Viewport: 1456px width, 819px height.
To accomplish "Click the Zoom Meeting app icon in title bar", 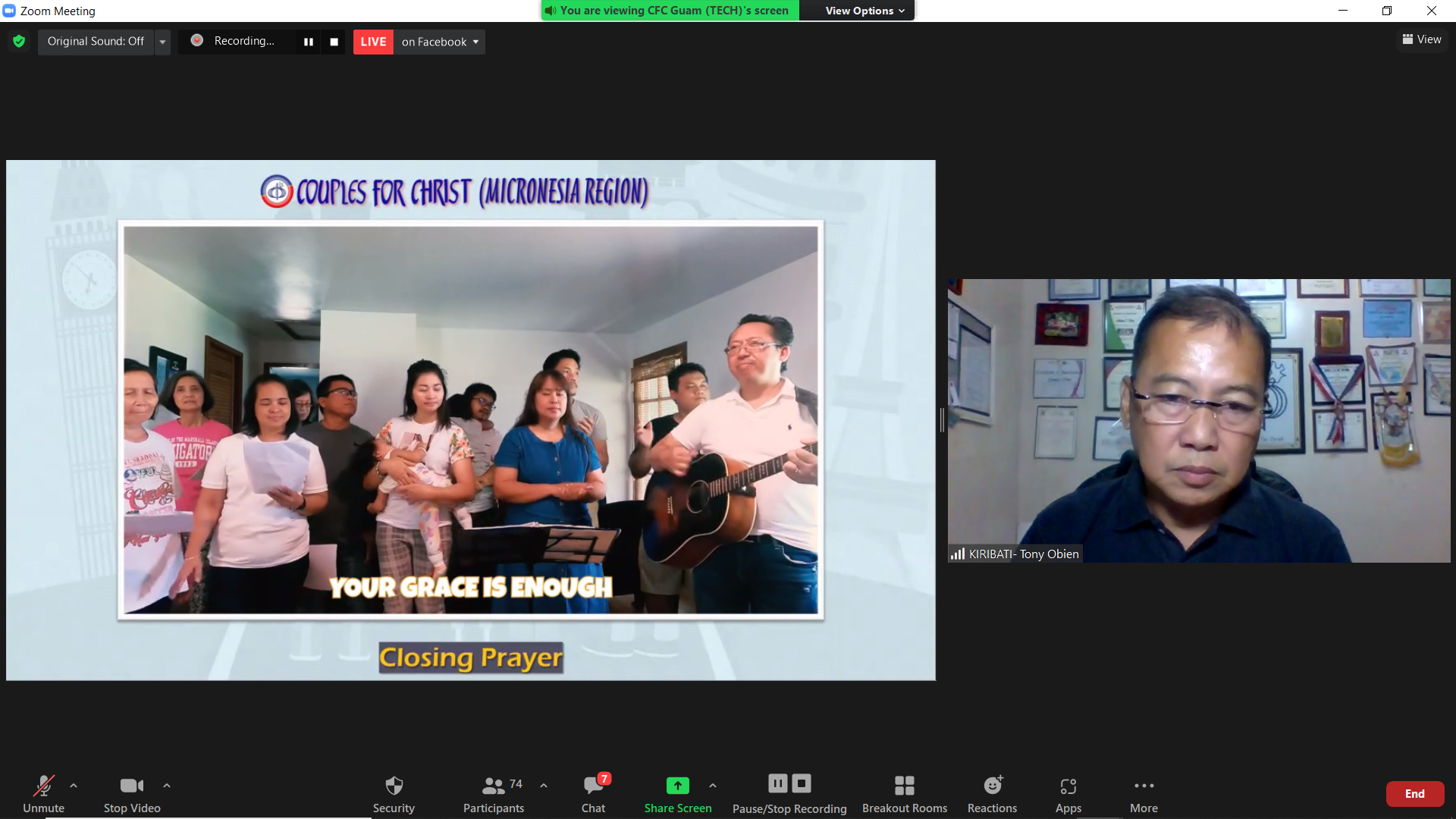I will pos(9,11).
